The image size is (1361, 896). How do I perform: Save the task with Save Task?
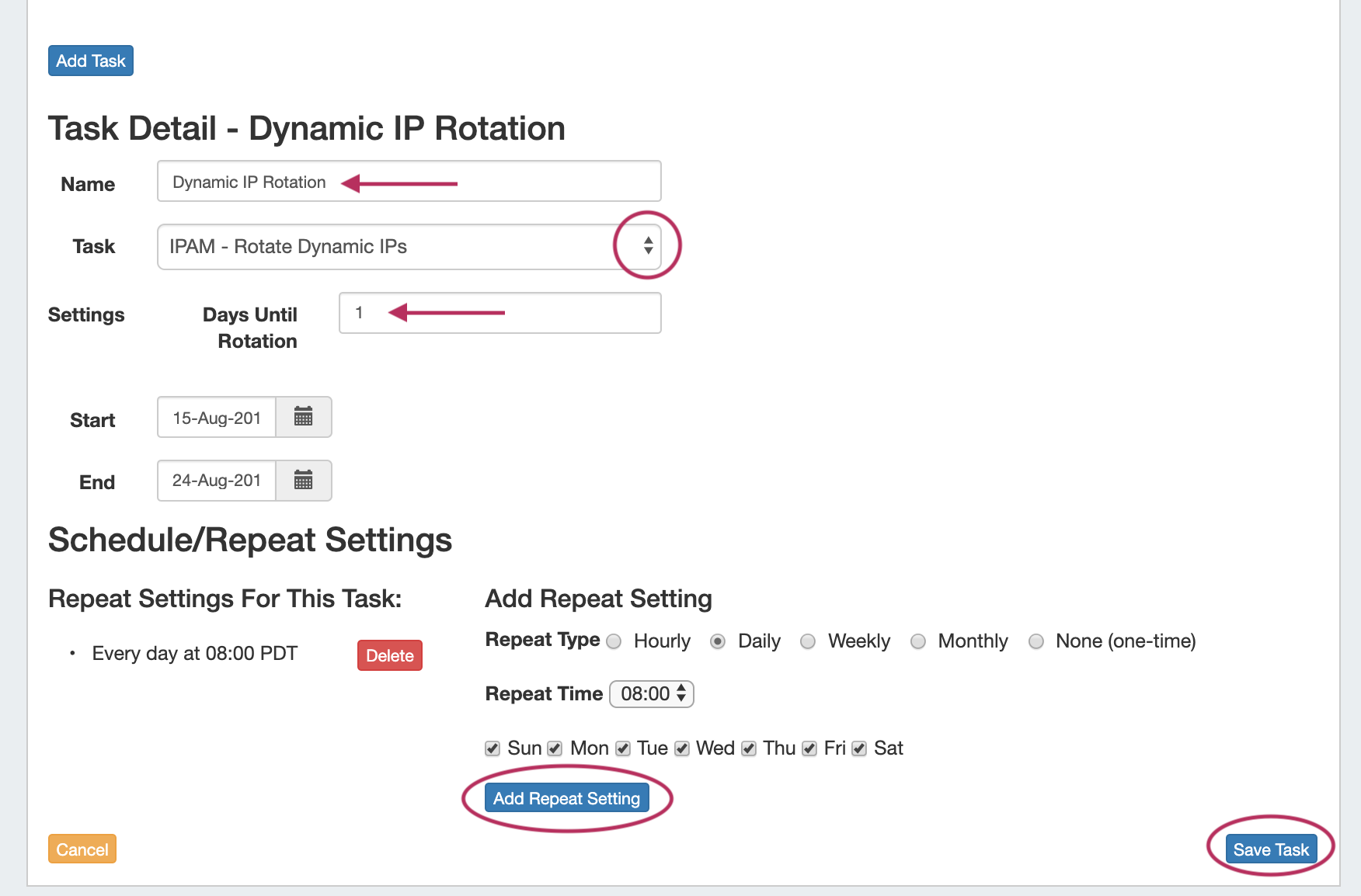pos(1270,849)
